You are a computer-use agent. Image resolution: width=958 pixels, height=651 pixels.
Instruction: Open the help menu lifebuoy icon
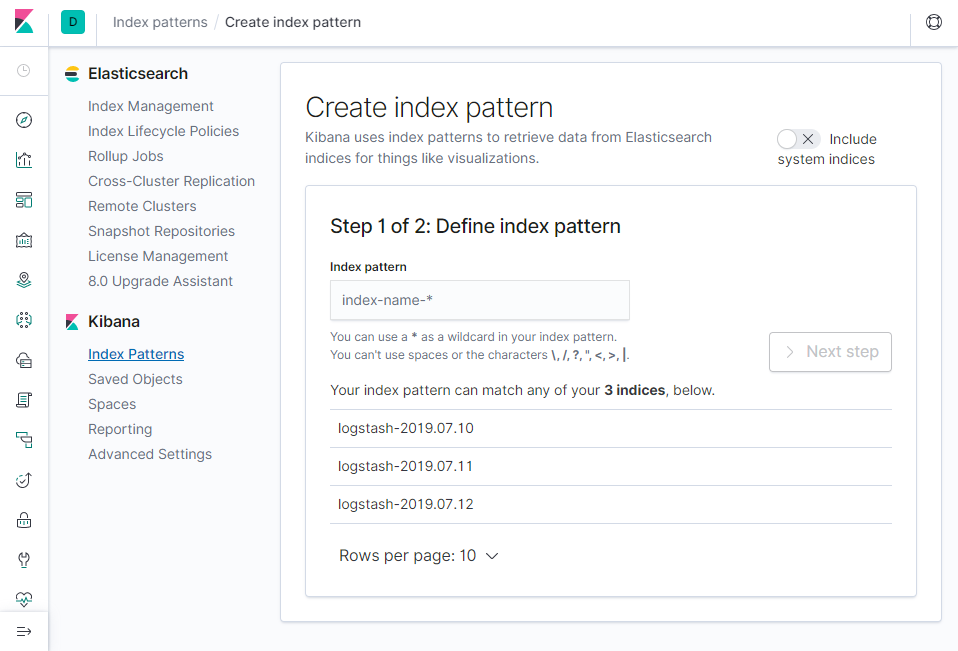pos(934,22)
